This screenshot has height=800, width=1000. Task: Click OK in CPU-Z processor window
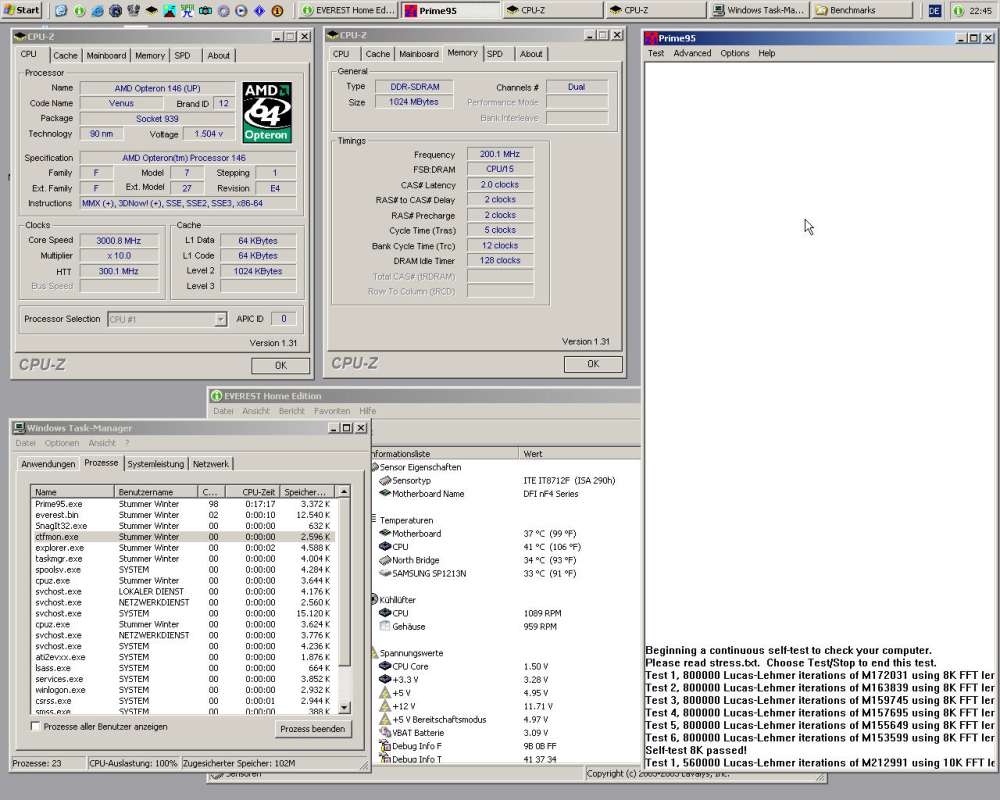click(x=281, y=366)
